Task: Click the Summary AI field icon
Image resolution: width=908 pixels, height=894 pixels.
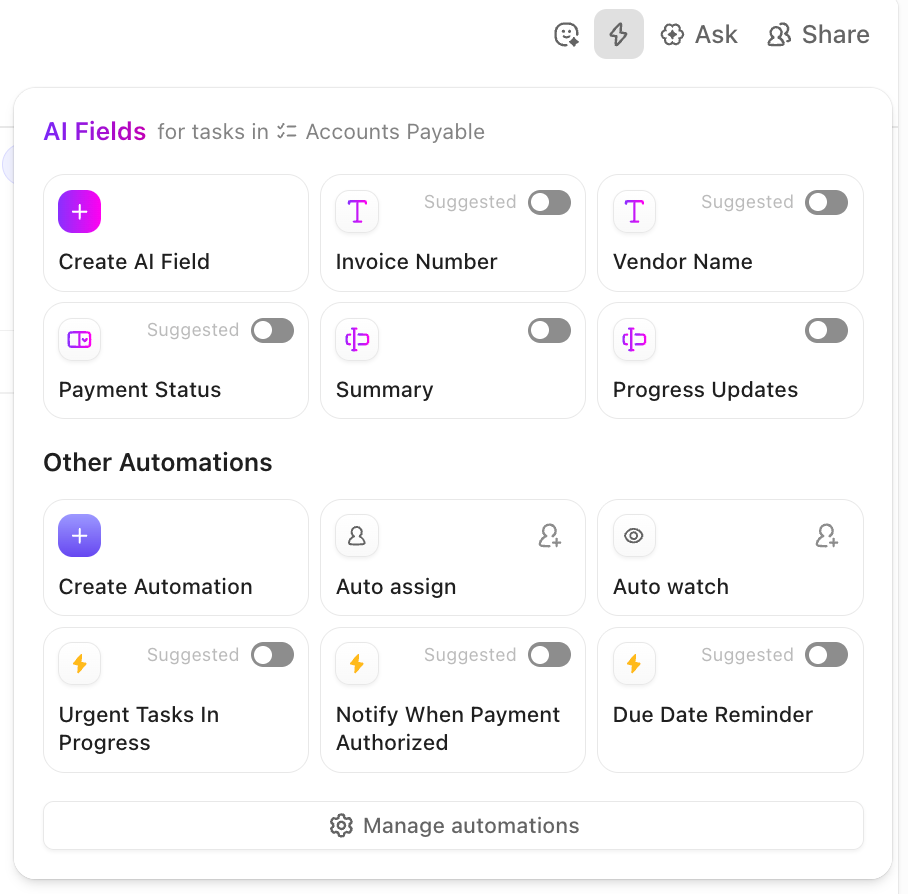Action: click(357, 340)
